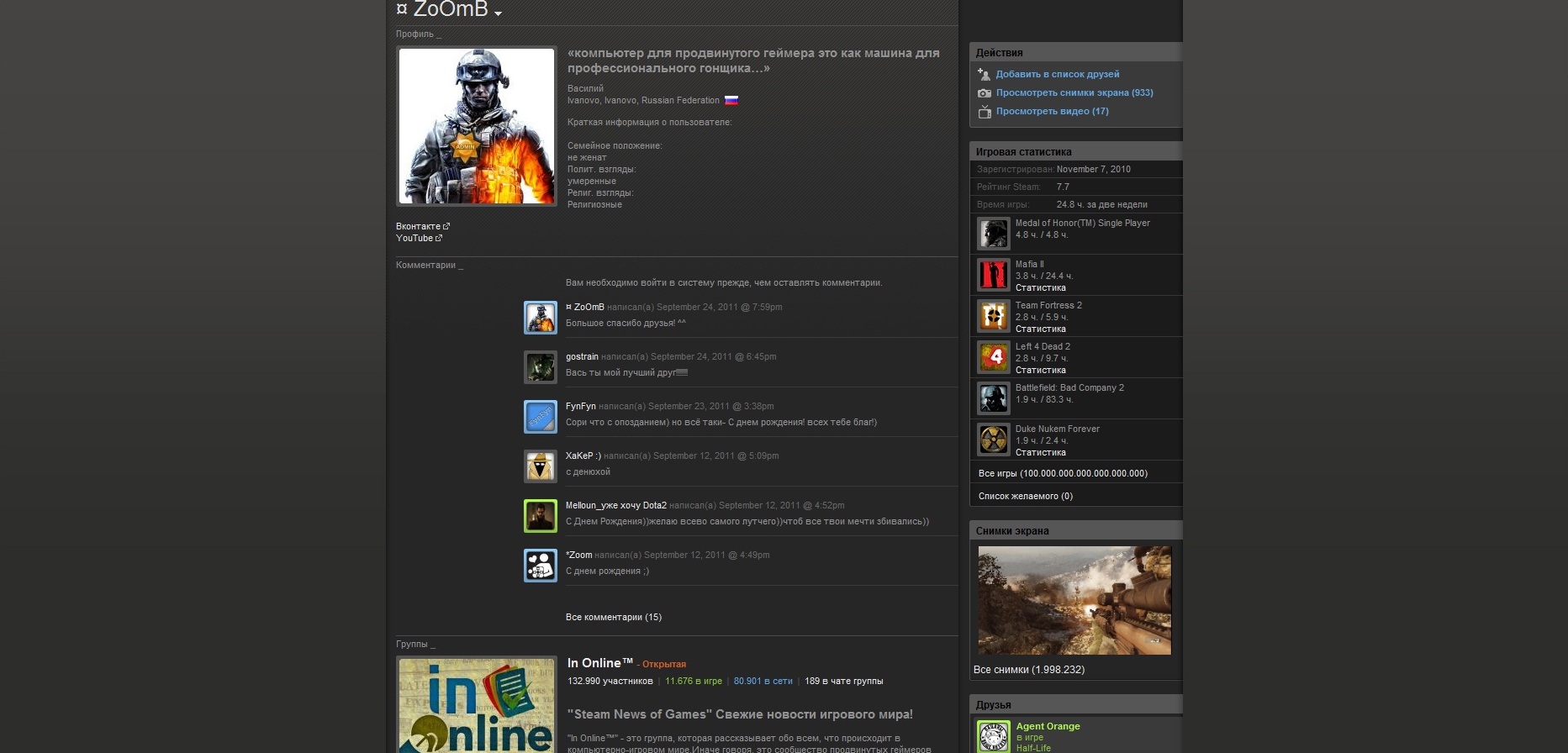The height and width of the screenshot is (753, 1568).
Task: Click Добавить в список друзей link
Action: pyautogui.click(x=1058, y=74)
